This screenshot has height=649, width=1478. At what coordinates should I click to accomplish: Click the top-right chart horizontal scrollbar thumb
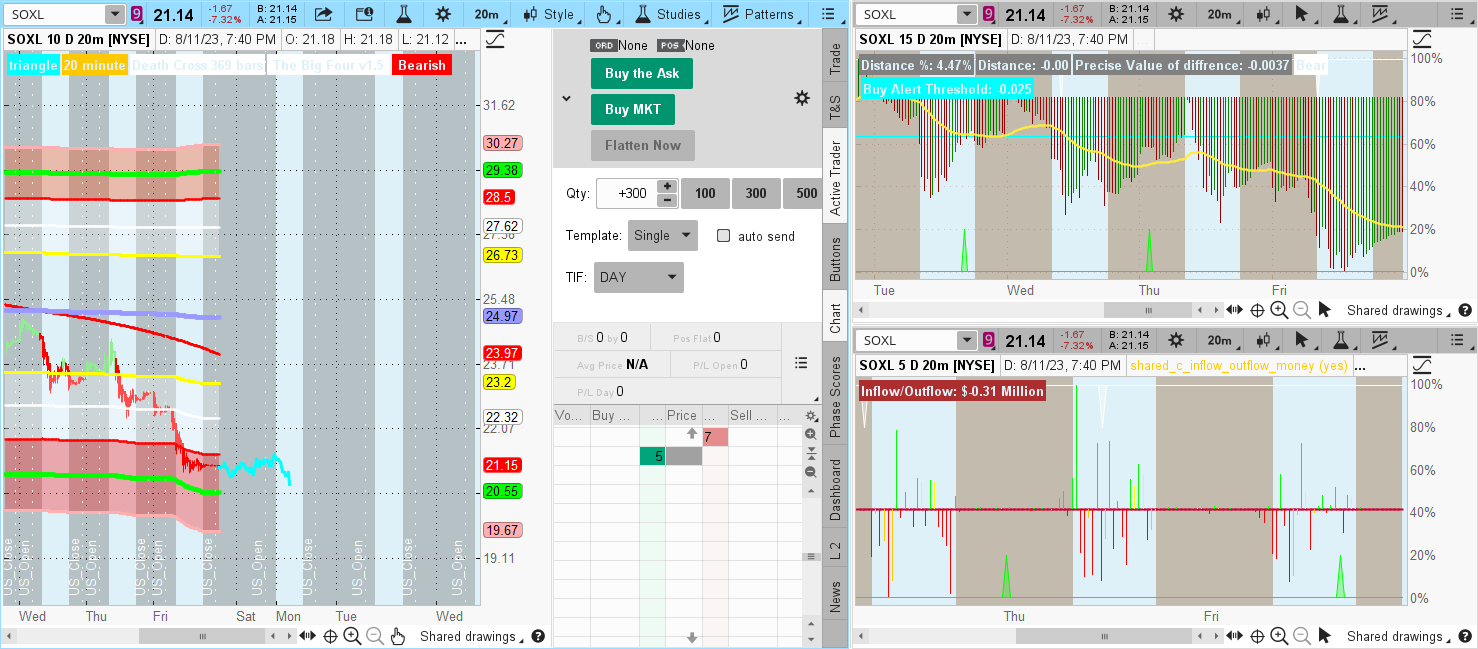[x=1149, y=310]
